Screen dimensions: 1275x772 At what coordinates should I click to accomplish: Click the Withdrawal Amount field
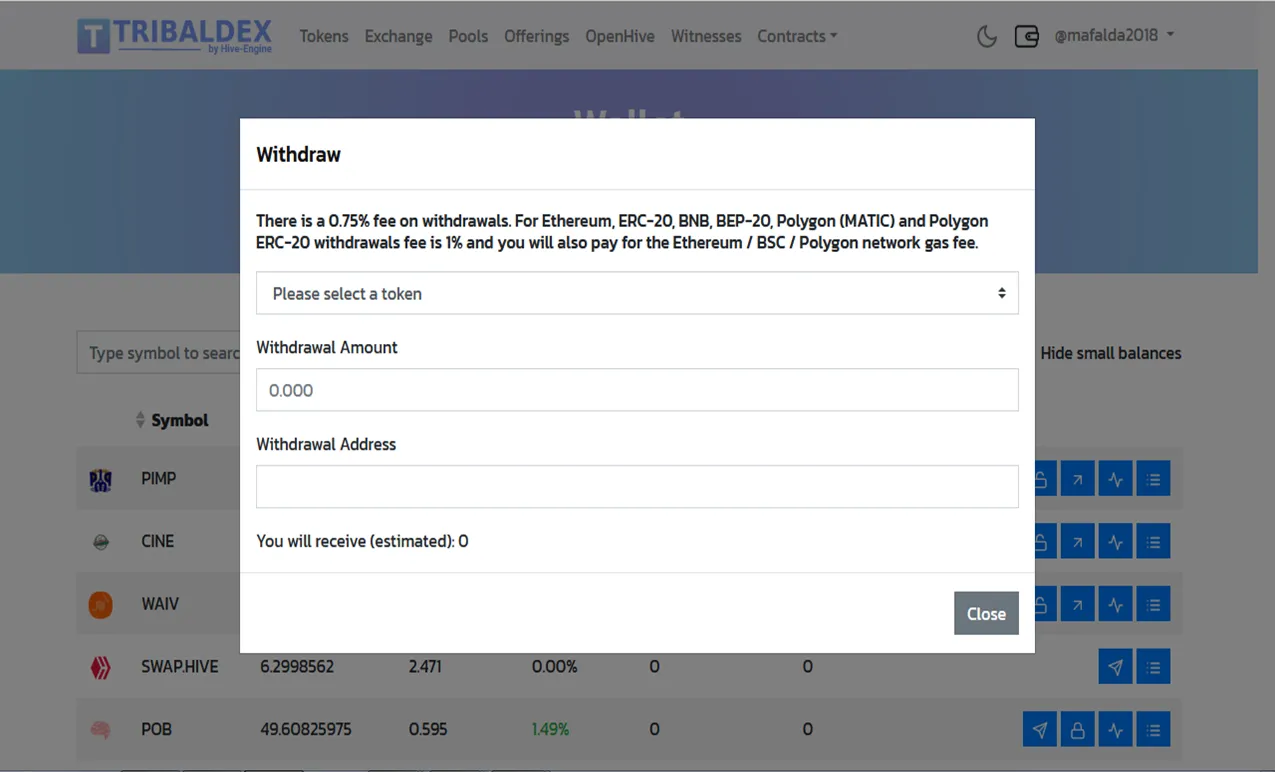point(637,390)
